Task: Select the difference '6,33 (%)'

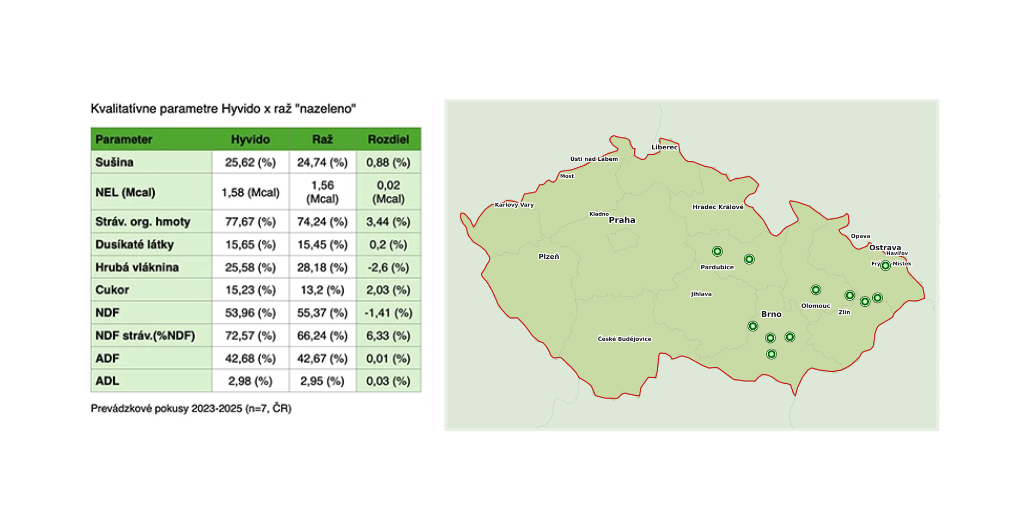Action: click(388, 336)
